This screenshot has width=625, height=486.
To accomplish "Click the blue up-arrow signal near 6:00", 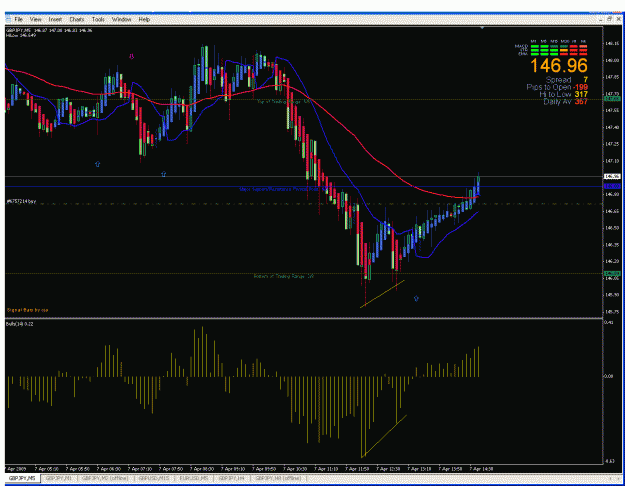I will pyautogui.click(x=98, y=164).
